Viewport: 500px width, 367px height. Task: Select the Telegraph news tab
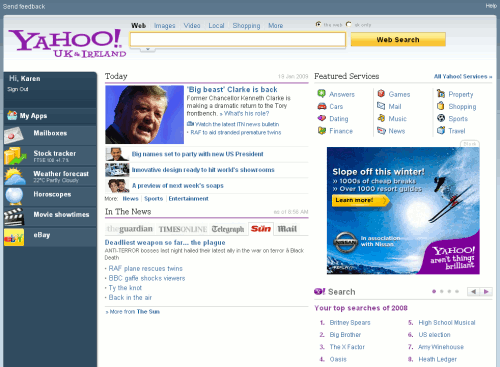point(228,229)
